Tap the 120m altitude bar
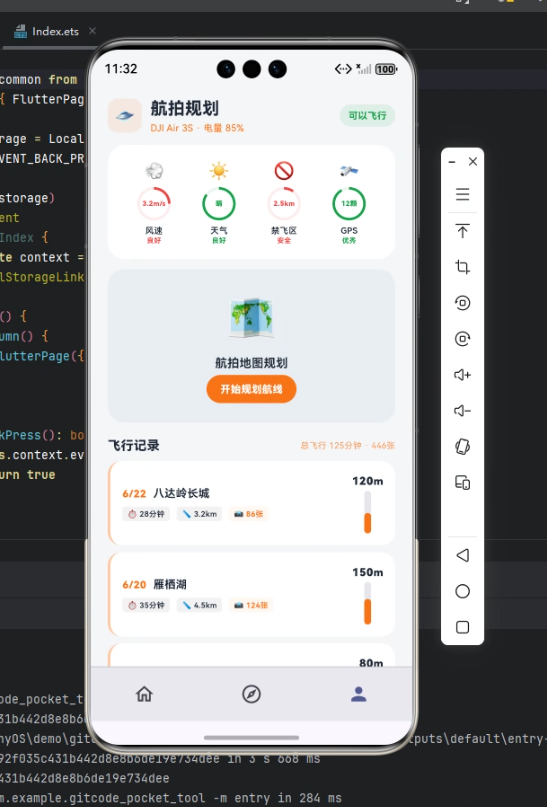This screenshot has height=807, width=547. pos(367,512)
